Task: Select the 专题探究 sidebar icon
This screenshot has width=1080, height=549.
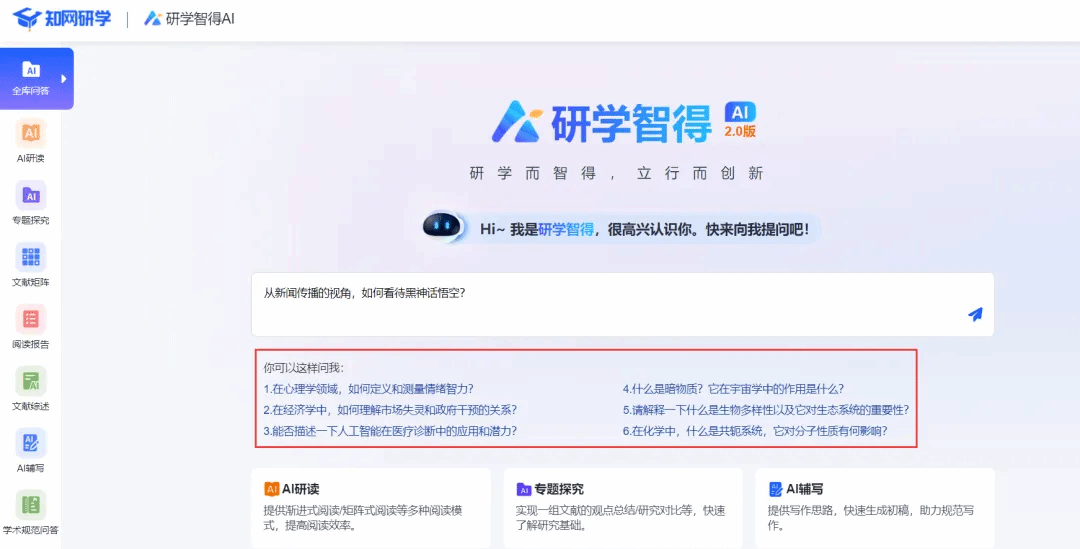Action: tap(31, 196)
